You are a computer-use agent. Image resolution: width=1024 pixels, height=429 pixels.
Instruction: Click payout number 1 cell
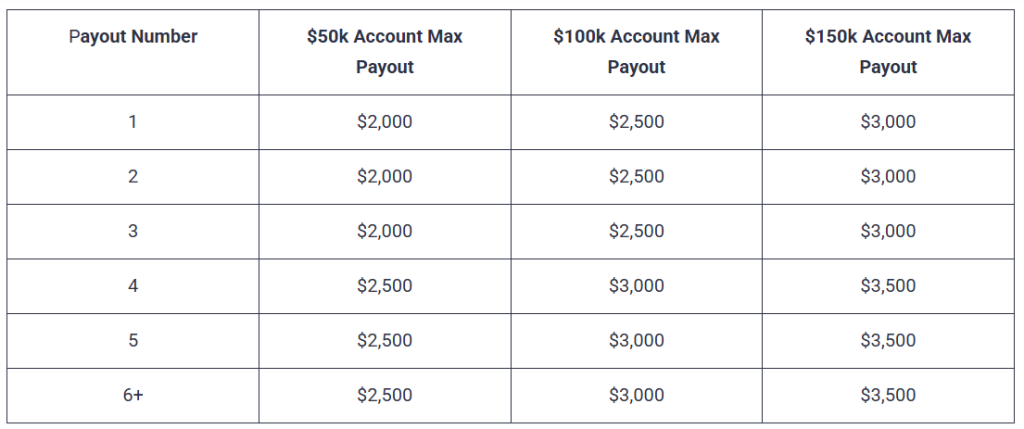[133, 123]
